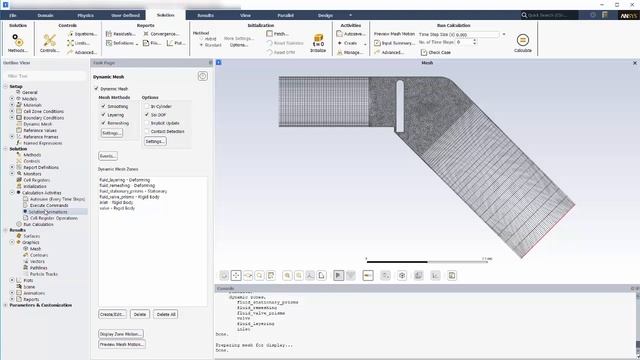This screenshot has width=640, height=360.
Task: Open Manage in Activities group
Action: coord(350,52)
